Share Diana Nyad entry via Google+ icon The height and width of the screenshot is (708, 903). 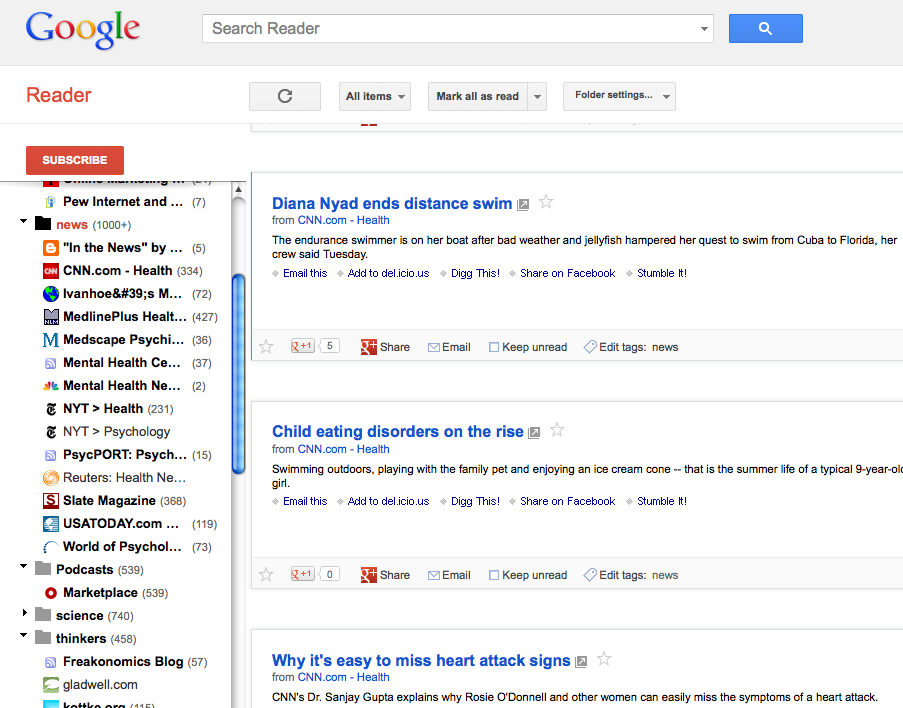[x=369, y=347]
